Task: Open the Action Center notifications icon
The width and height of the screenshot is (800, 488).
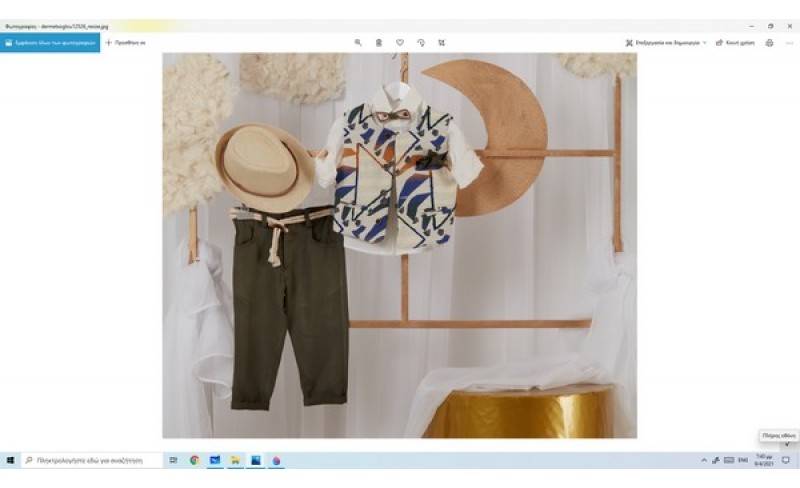Action: click(786, 460)
